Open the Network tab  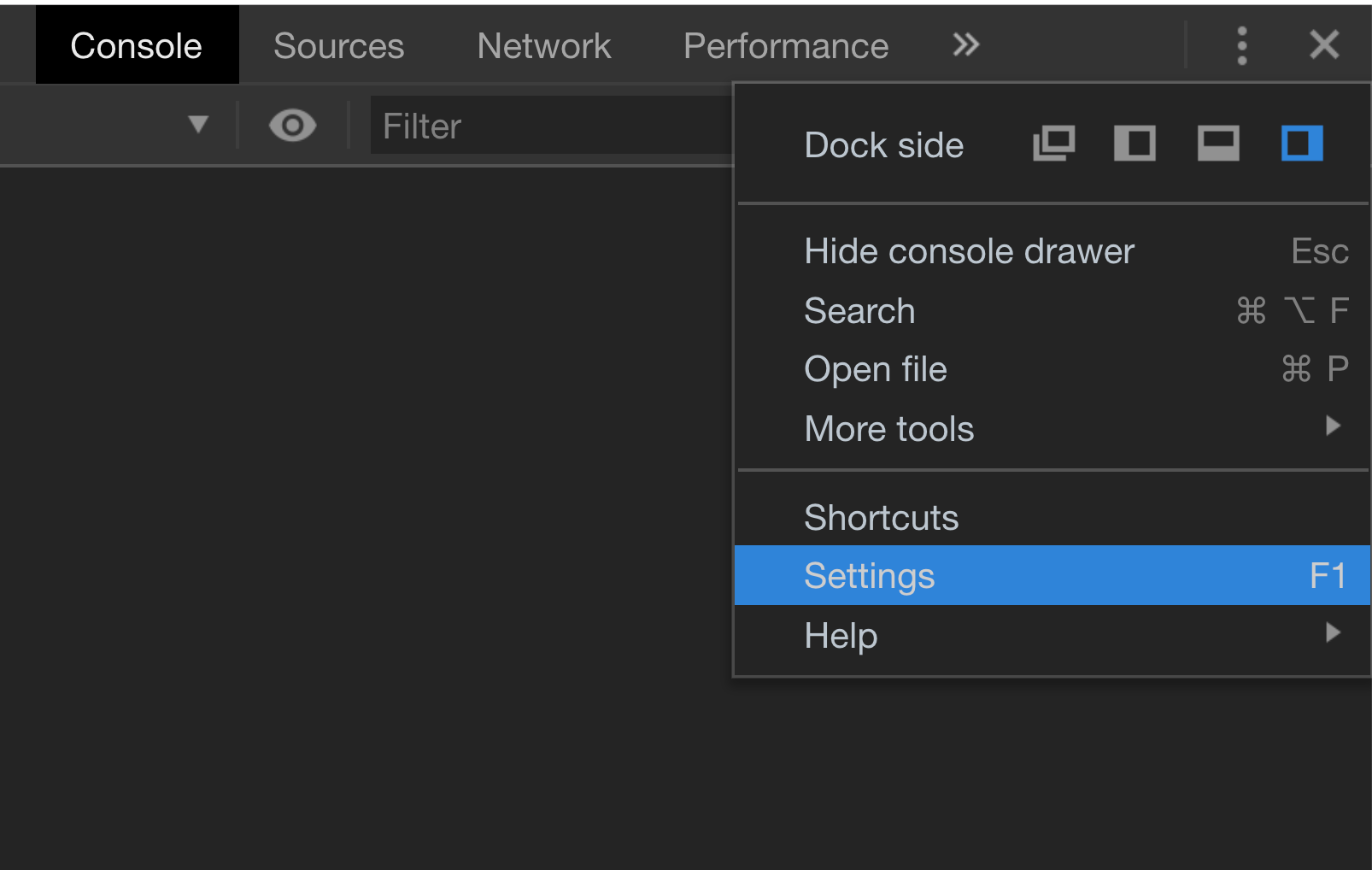click(544, 46)
